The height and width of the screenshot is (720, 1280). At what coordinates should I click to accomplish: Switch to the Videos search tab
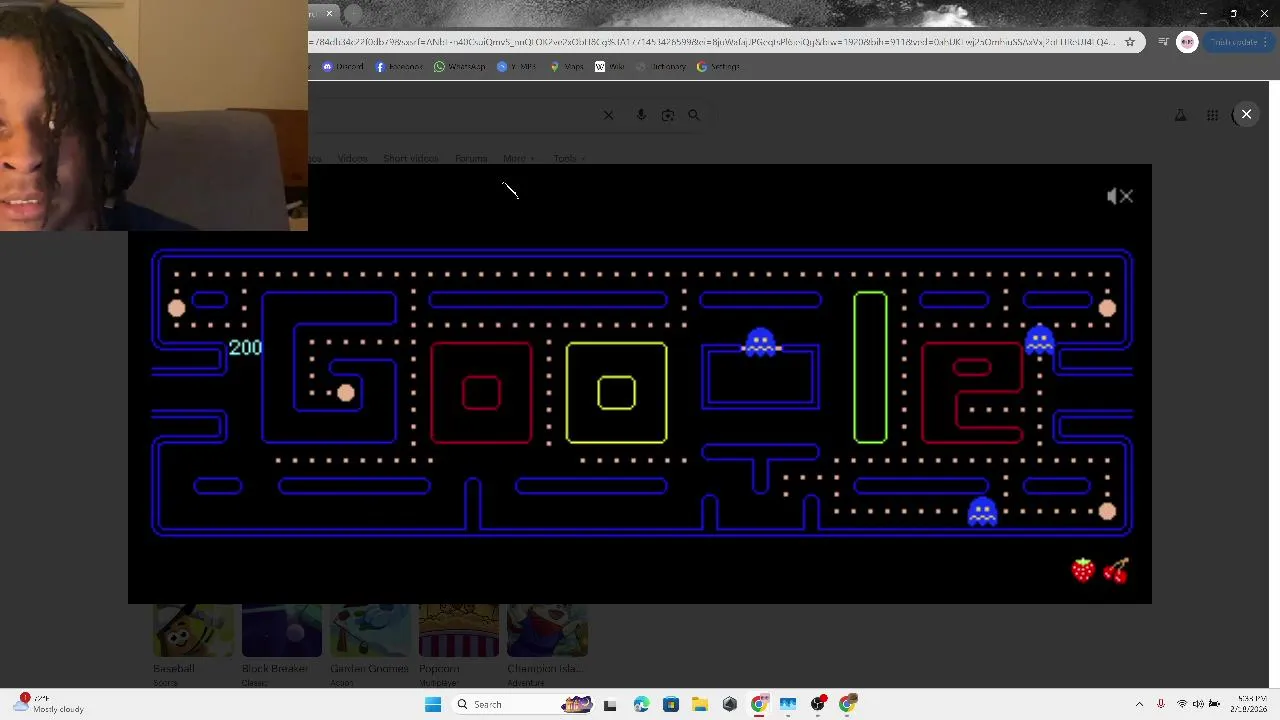pos(352,158)
